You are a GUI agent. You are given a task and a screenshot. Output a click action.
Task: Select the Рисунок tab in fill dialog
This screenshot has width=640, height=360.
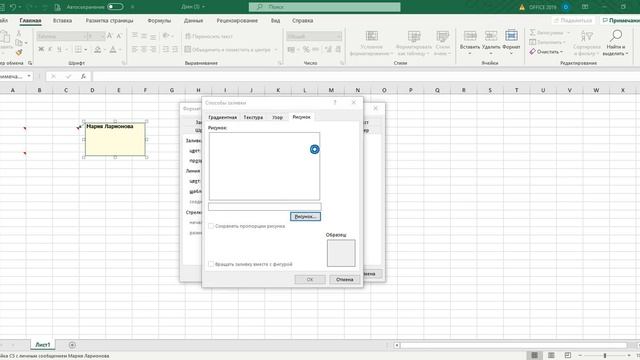301,117
